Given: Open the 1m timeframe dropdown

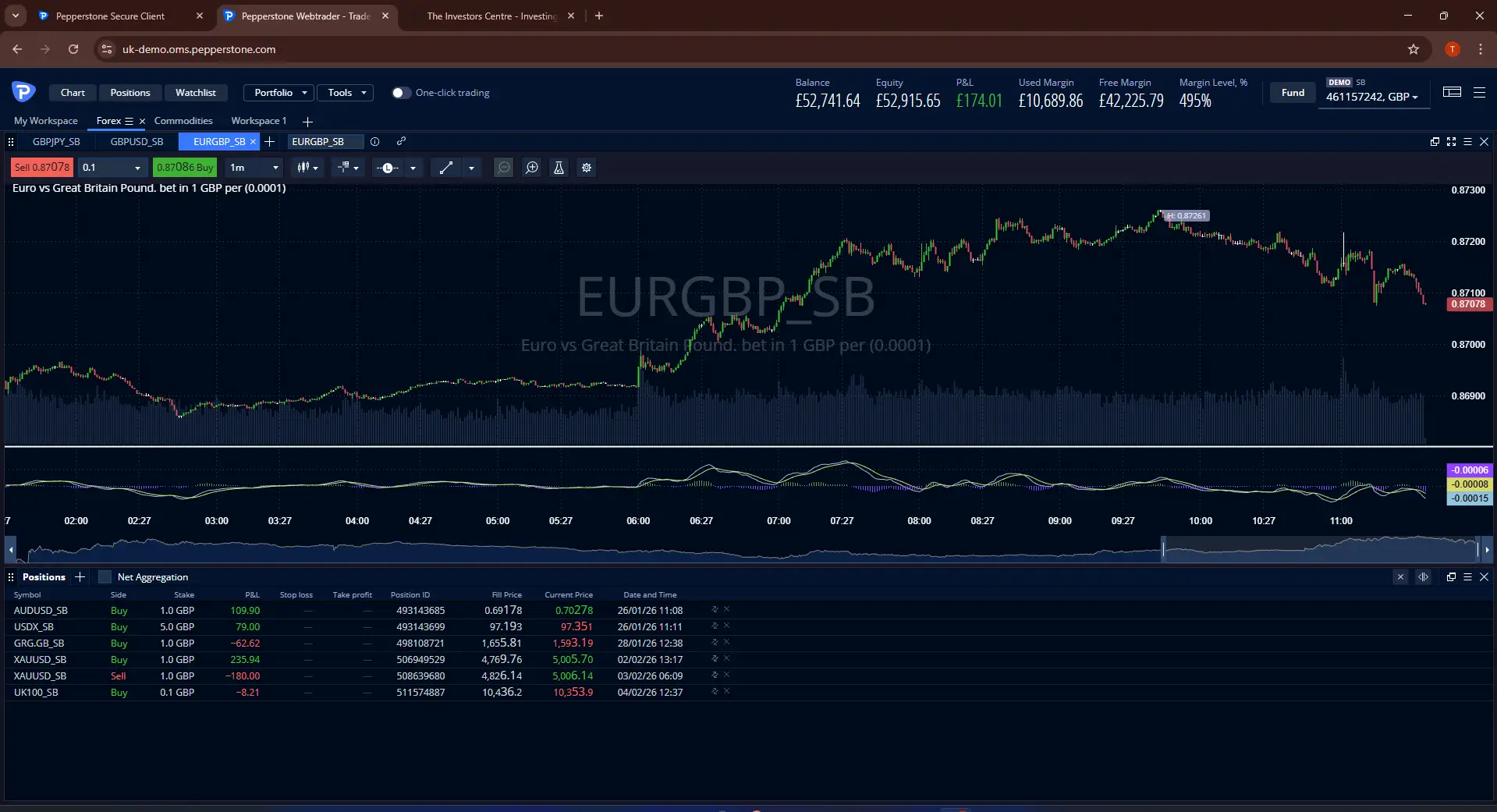Looking at the screenshot, I should click(x=253, y=168).
